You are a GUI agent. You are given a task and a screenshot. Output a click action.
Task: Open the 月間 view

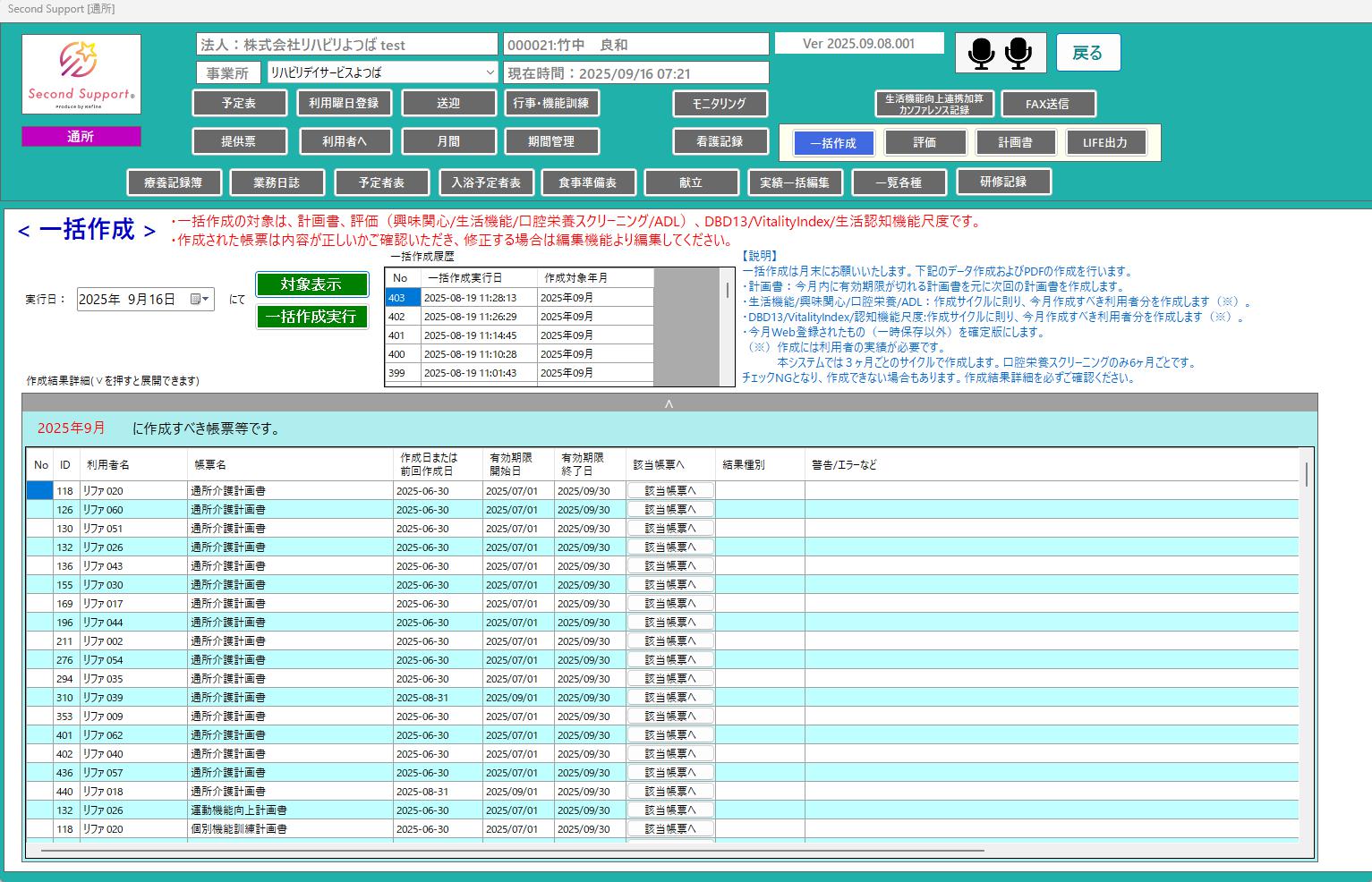448,141
